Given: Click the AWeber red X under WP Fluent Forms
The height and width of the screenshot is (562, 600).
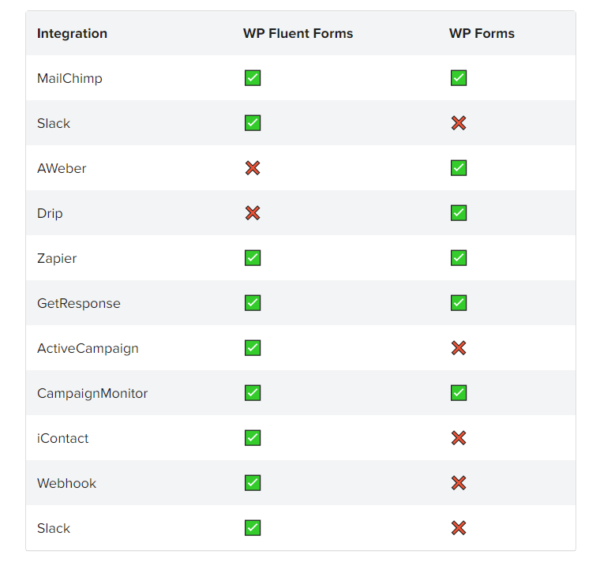Looking at the screenshot, I should pyautogui.click(x=253, y=168).
